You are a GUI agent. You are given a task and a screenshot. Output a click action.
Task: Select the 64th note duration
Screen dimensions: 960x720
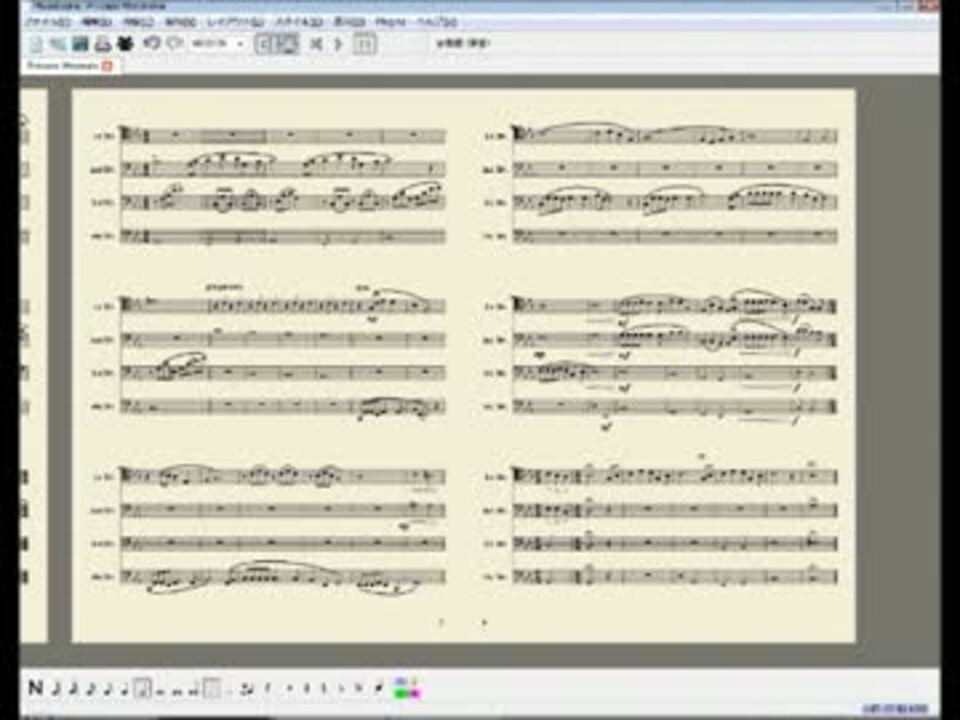56,689
